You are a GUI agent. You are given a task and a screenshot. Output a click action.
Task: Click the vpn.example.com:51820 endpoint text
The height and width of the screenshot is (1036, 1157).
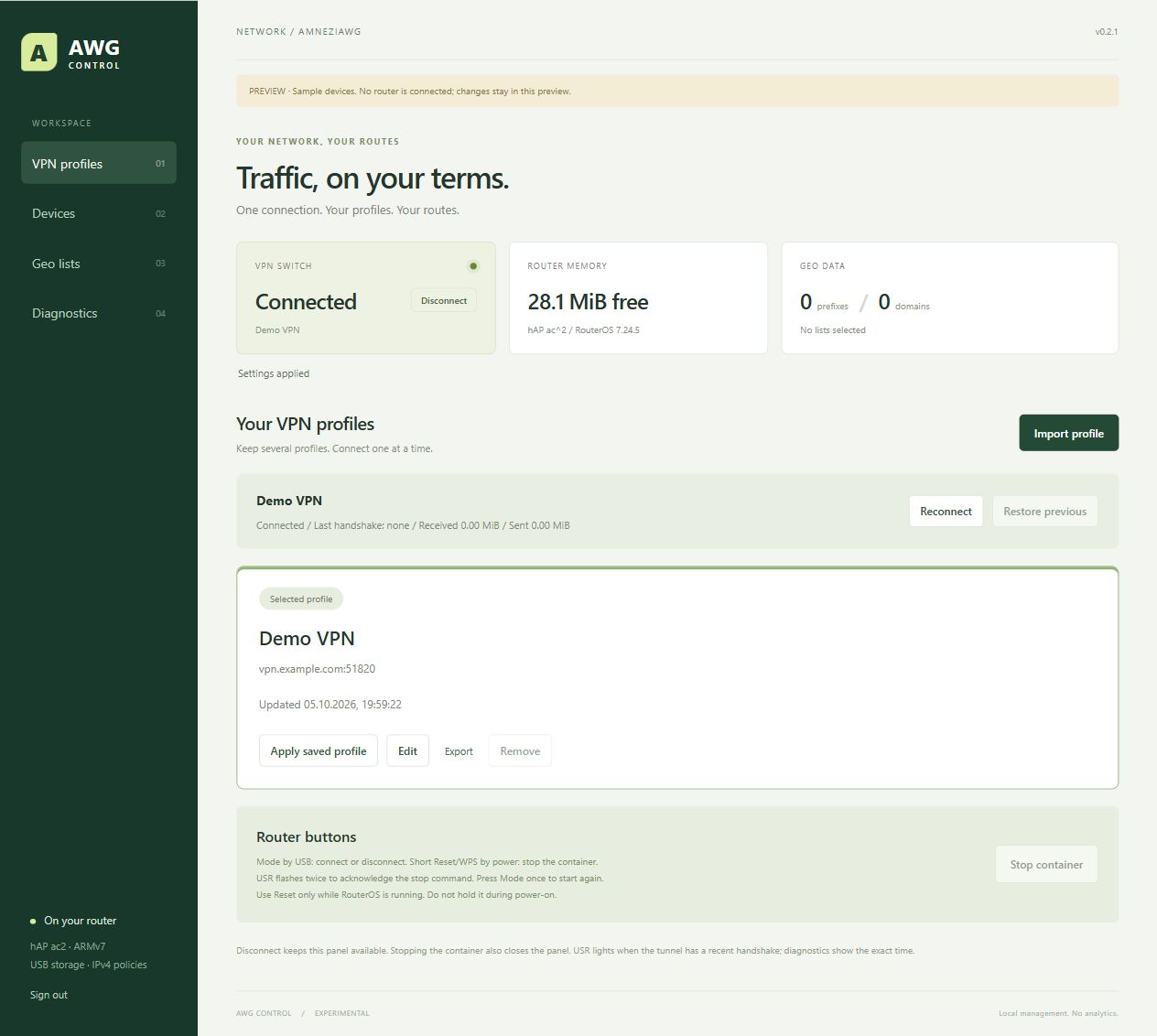(317, 669)
